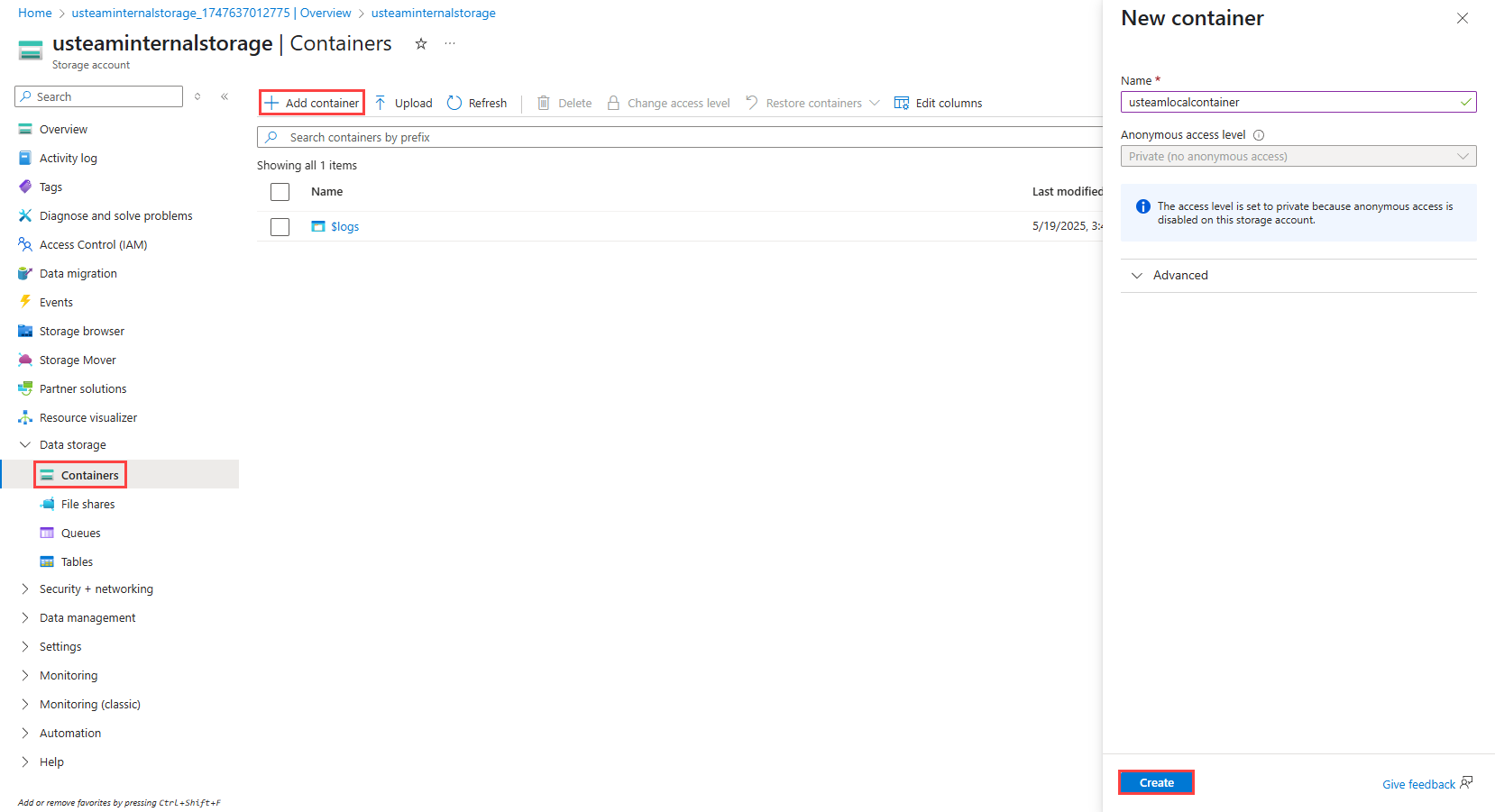Click the sidebar Search box
Screen dimensions: 1495x812
tap(99, 96)
